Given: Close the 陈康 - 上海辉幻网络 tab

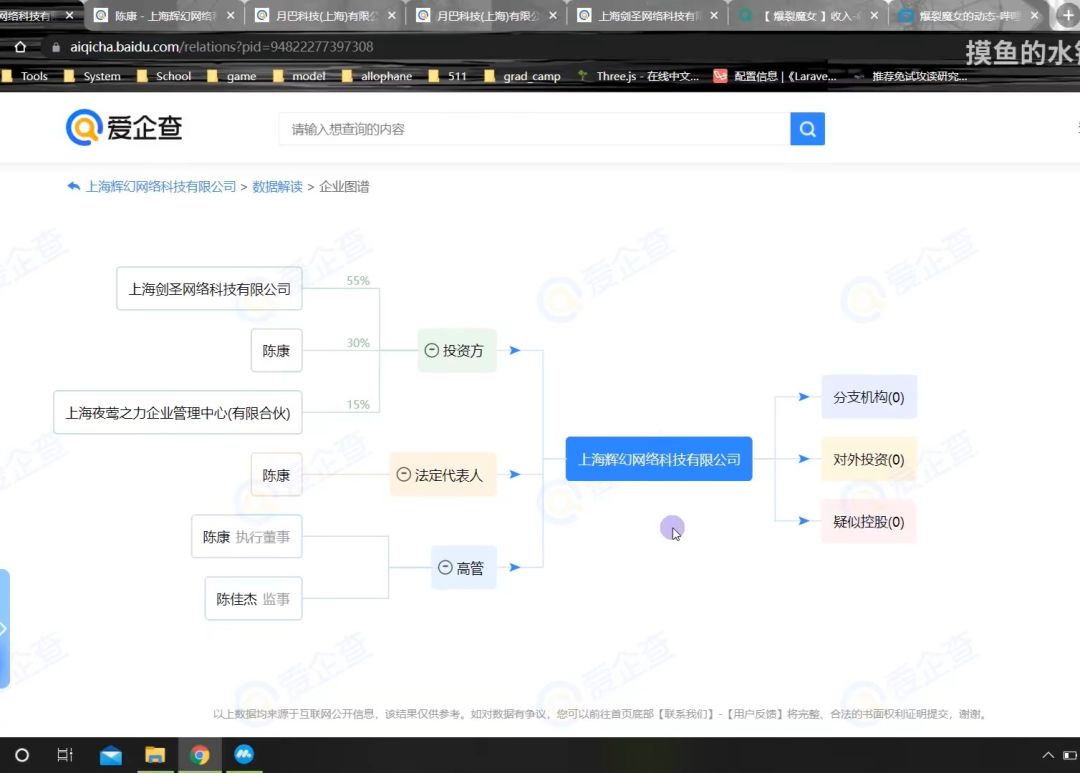Looking at the screenshot, I should click(x=231, y=15).
